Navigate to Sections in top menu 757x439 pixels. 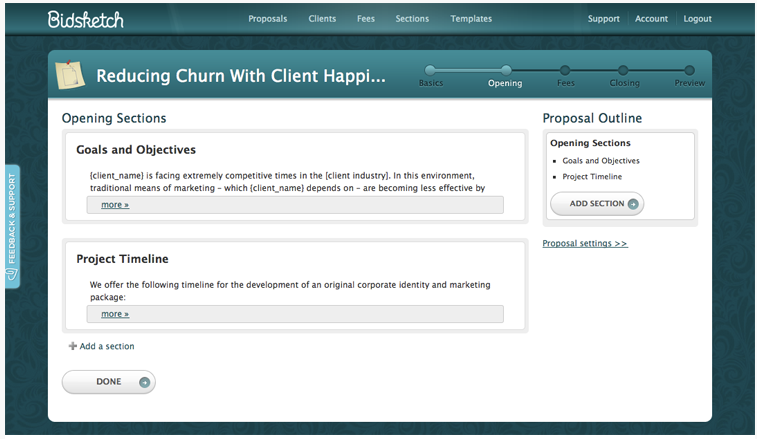tap(412, 18)
